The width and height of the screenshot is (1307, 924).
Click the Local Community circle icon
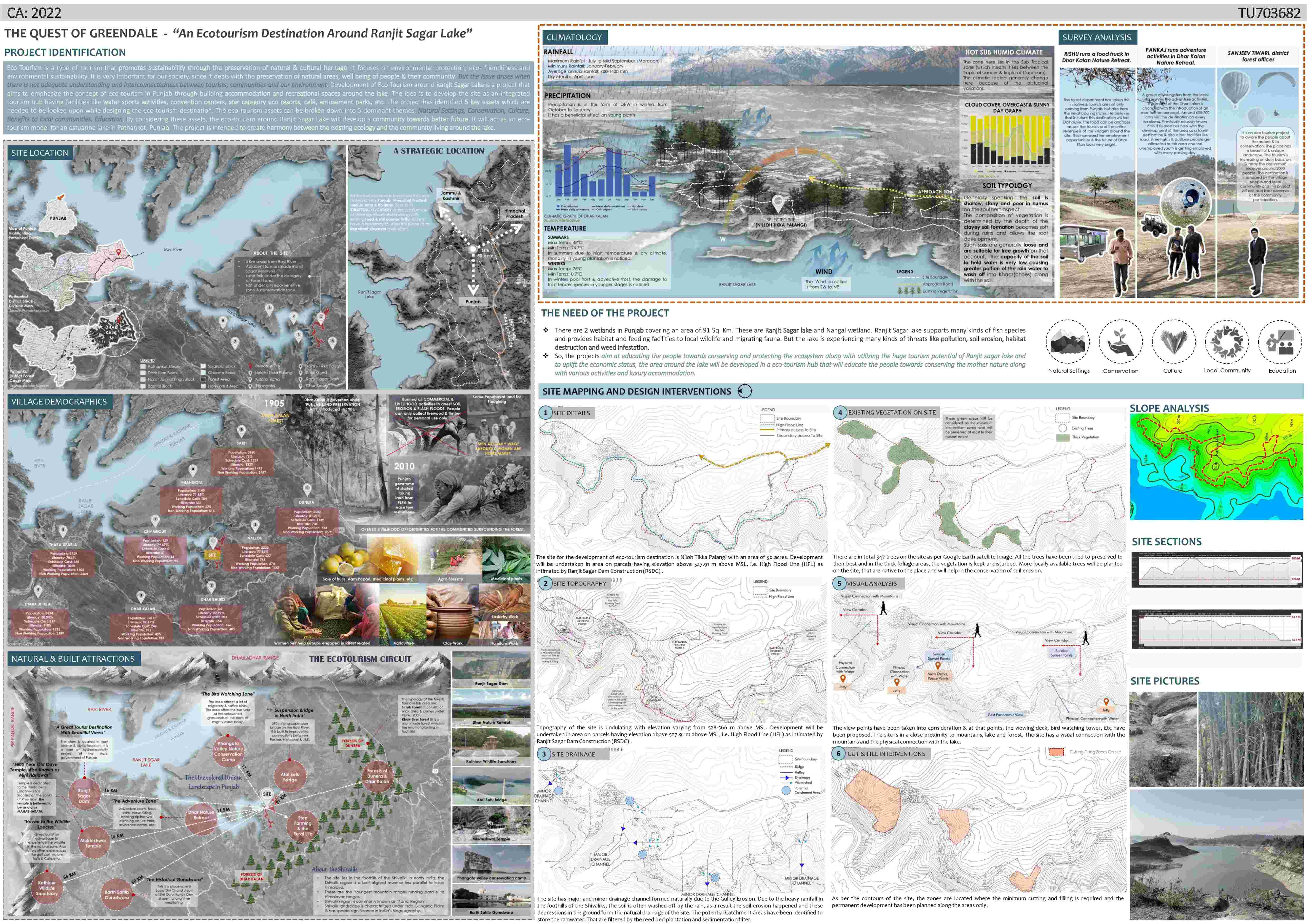pos(1227,341)
